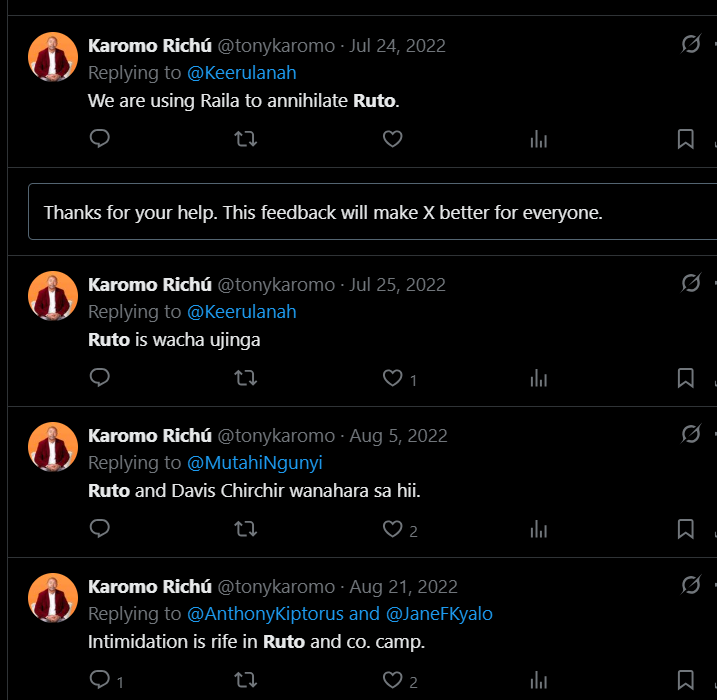Bookmark the Davis Chirchir tweet
Image resolution: width=717 pixels, height=700 pixels.
(x=685, y=529)
